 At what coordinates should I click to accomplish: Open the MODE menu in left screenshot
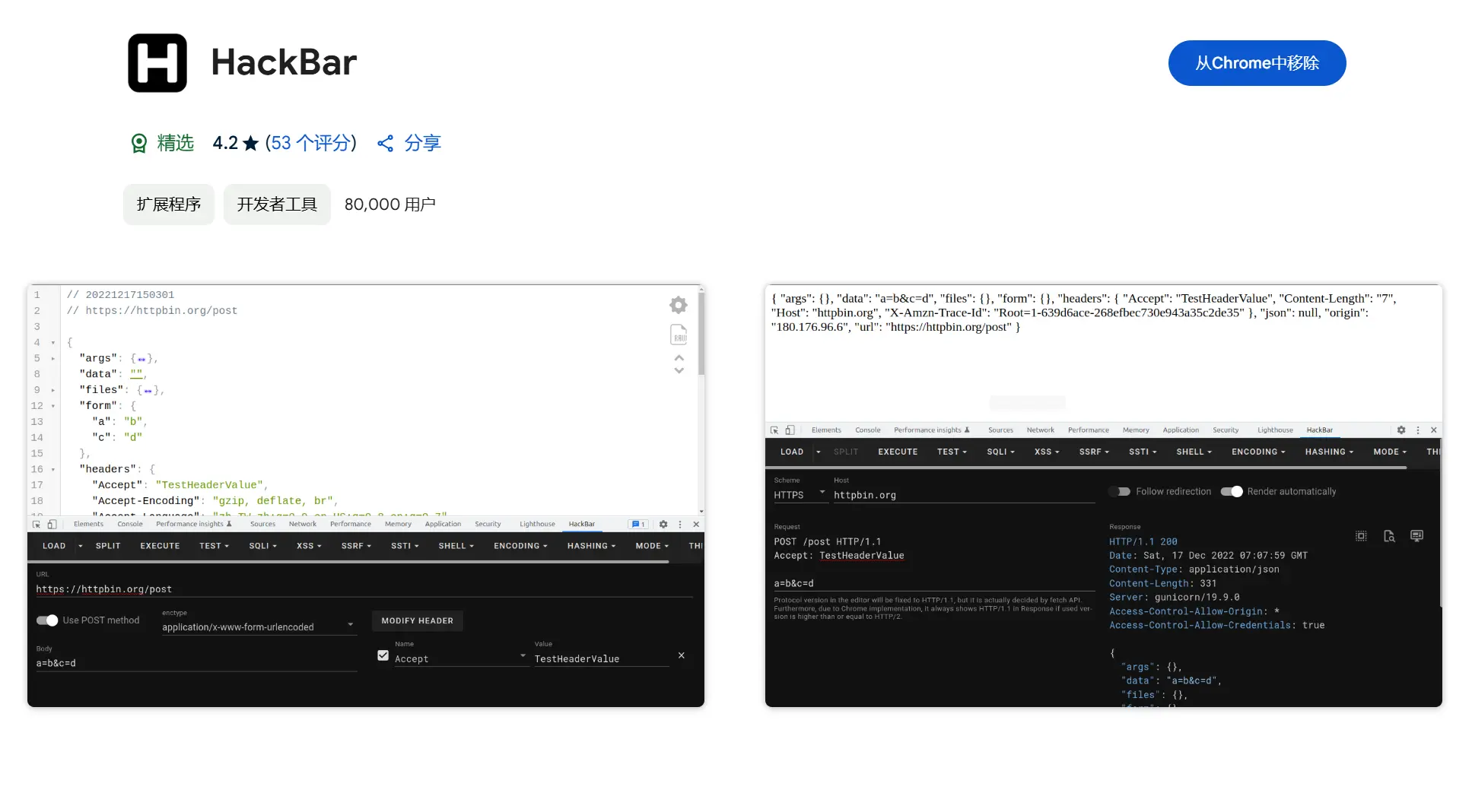[x=652, y=546]
